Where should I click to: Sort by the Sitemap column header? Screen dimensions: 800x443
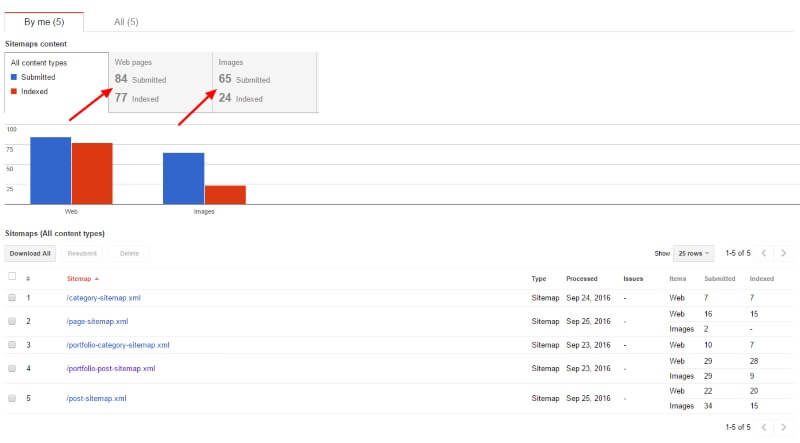pos(81,278)
